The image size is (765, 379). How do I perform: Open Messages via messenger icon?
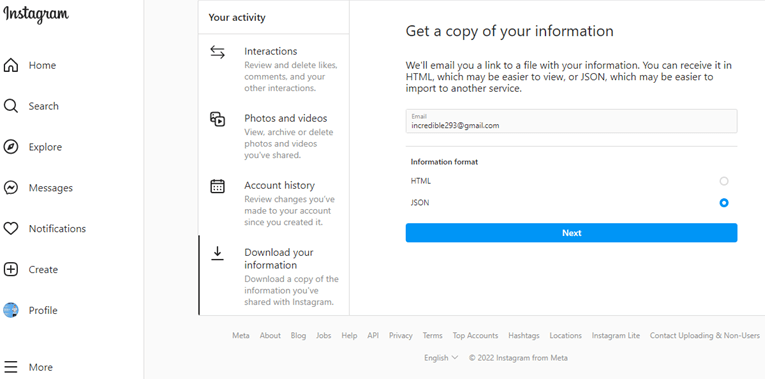(x=11, y=188)
